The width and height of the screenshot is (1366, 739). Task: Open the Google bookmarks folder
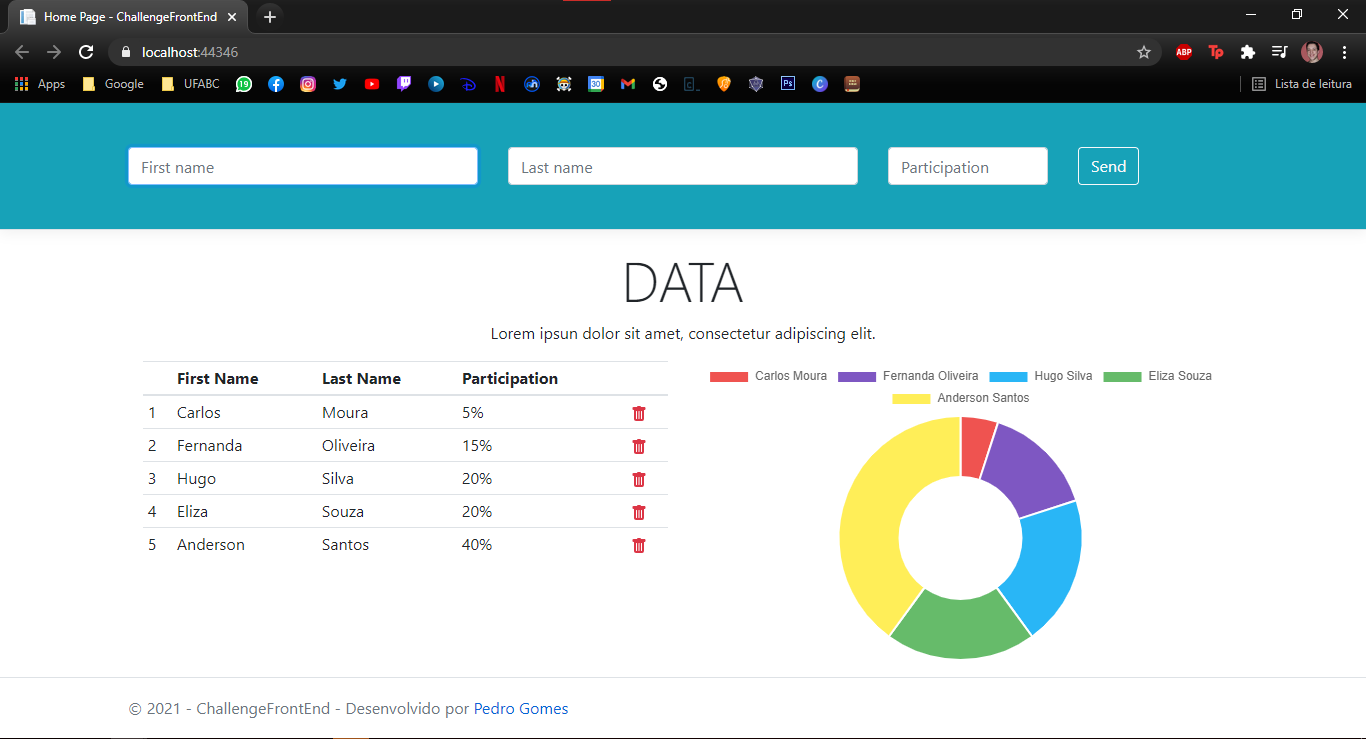pos(113,84)
